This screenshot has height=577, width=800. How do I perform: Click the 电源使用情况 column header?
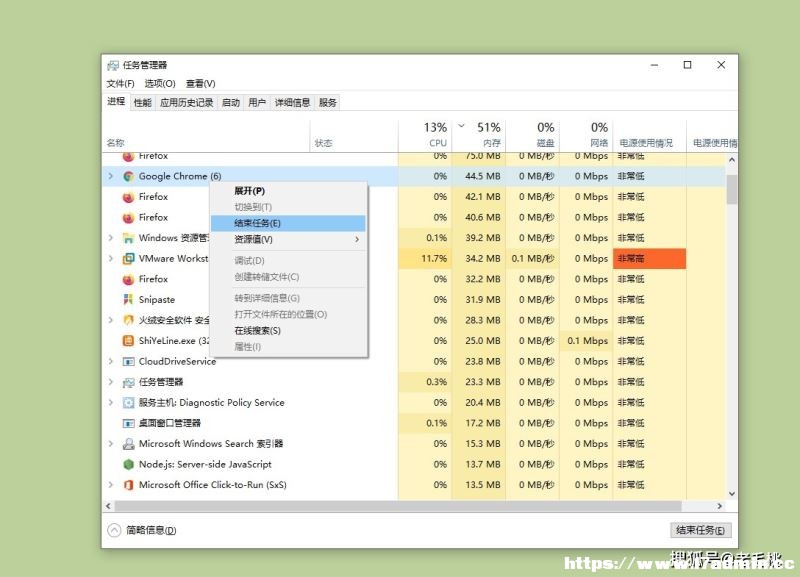[x=649, y=136]
